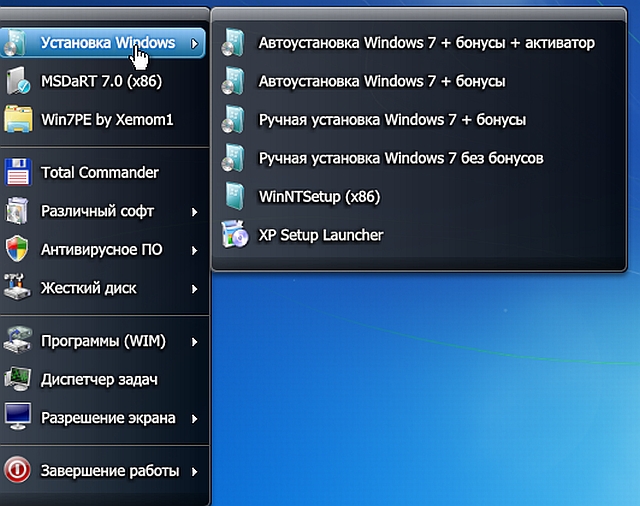Click the MSDaRT 7.0 drive icon
The height and width of the screenshot is (506, 640).
click(18, 81)
